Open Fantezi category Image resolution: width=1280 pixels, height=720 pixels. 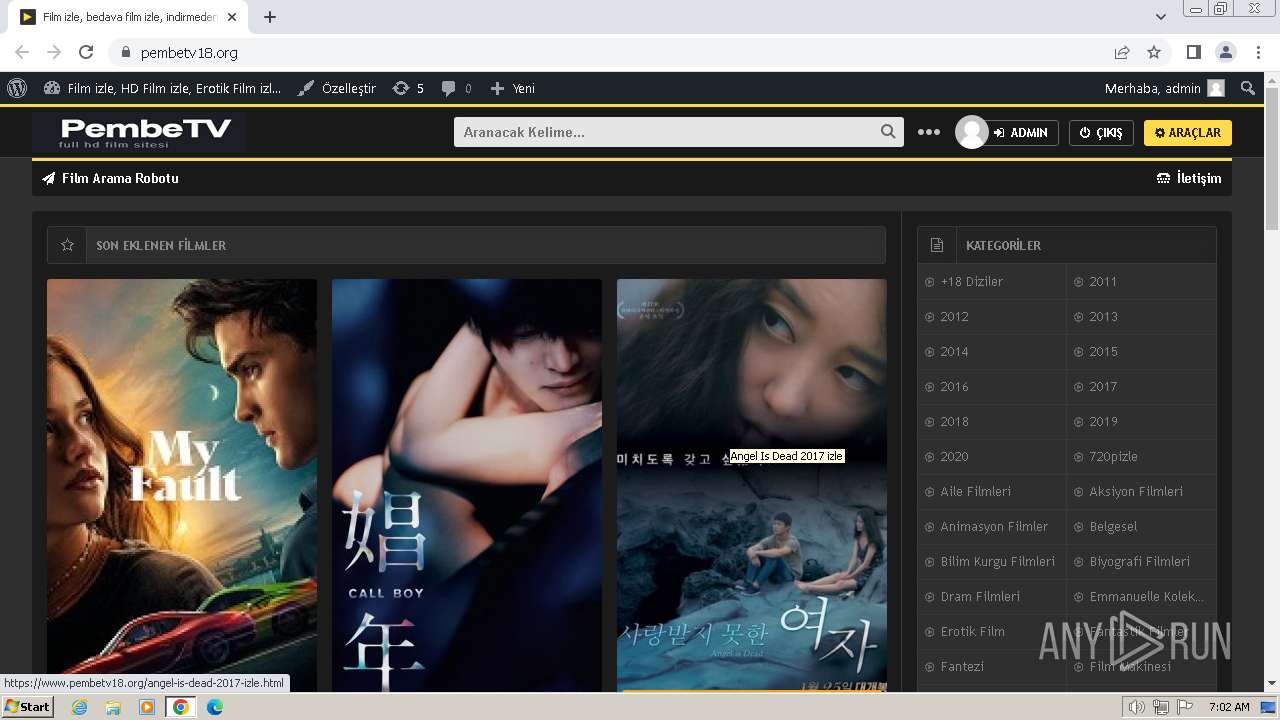tap(962, 667)
